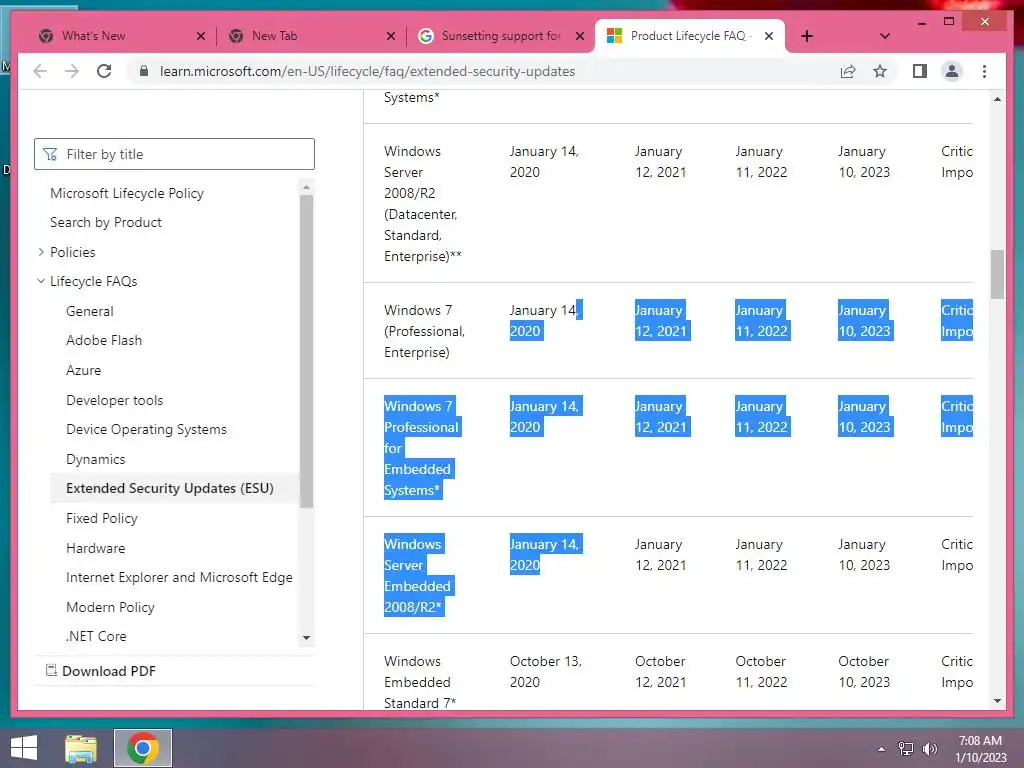Close the New Tab tab
The height and width of the screenshot is (768, 1024).
pos(391,36)
